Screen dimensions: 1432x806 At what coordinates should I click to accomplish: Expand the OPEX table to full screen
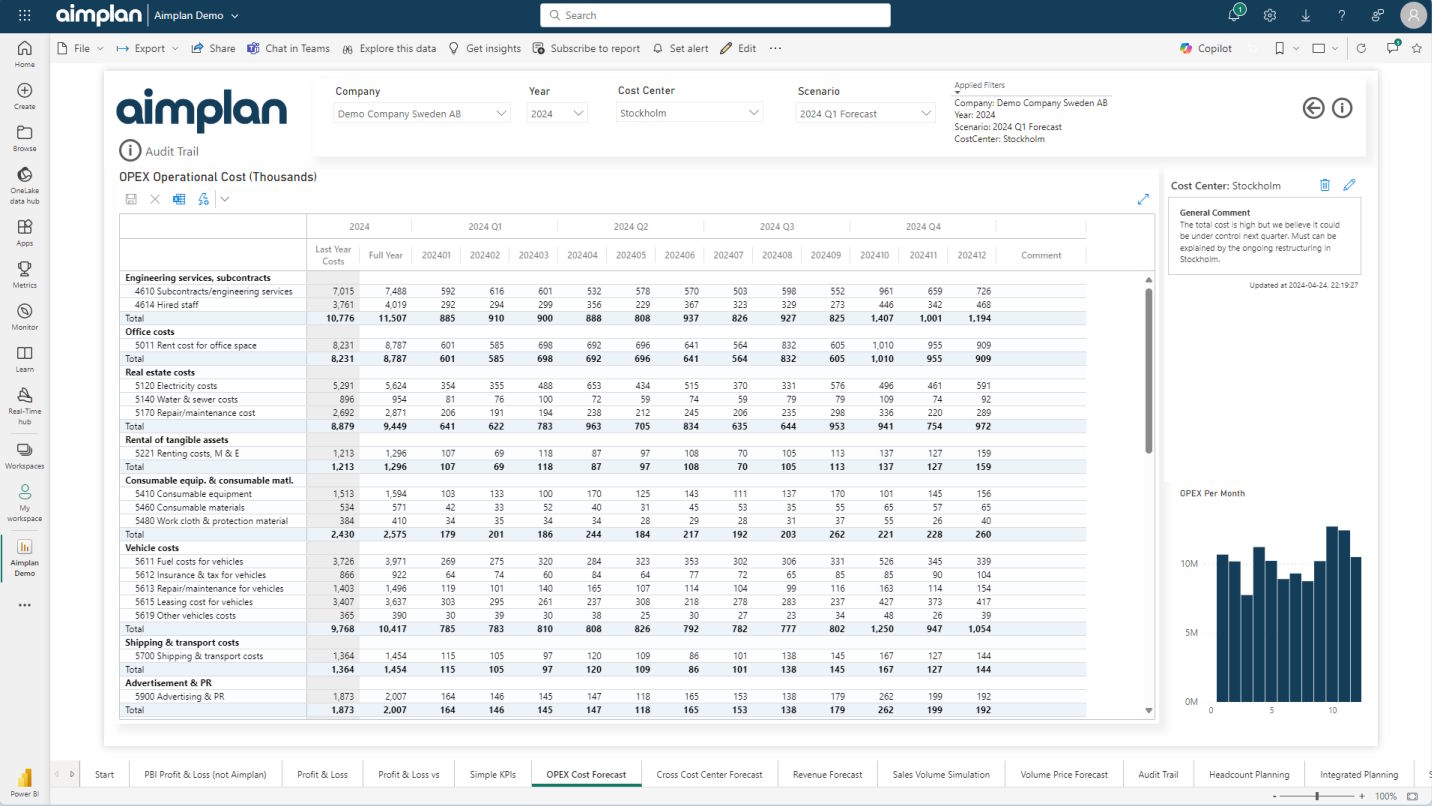(x=1143, y=199)
